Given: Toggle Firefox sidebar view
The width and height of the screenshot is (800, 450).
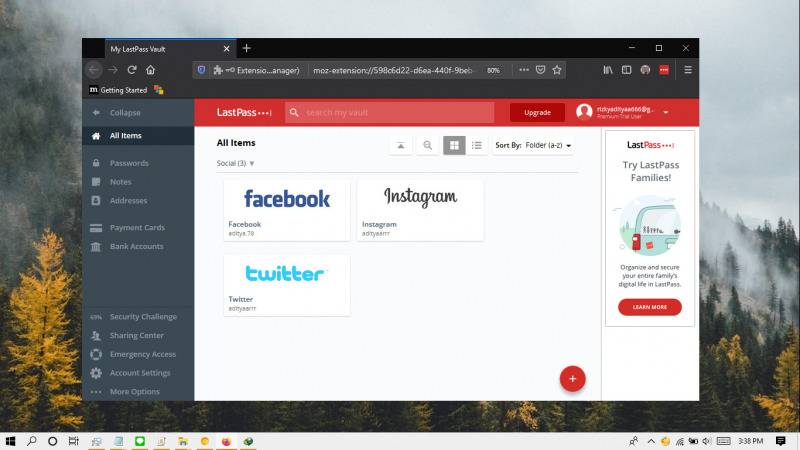Looking at the screenshot, I should [627, 70].
